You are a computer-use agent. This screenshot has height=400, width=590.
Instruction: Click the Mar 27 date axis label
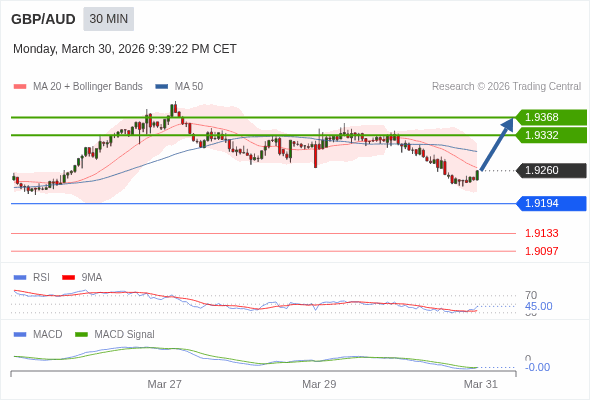[x=164, y=384]
